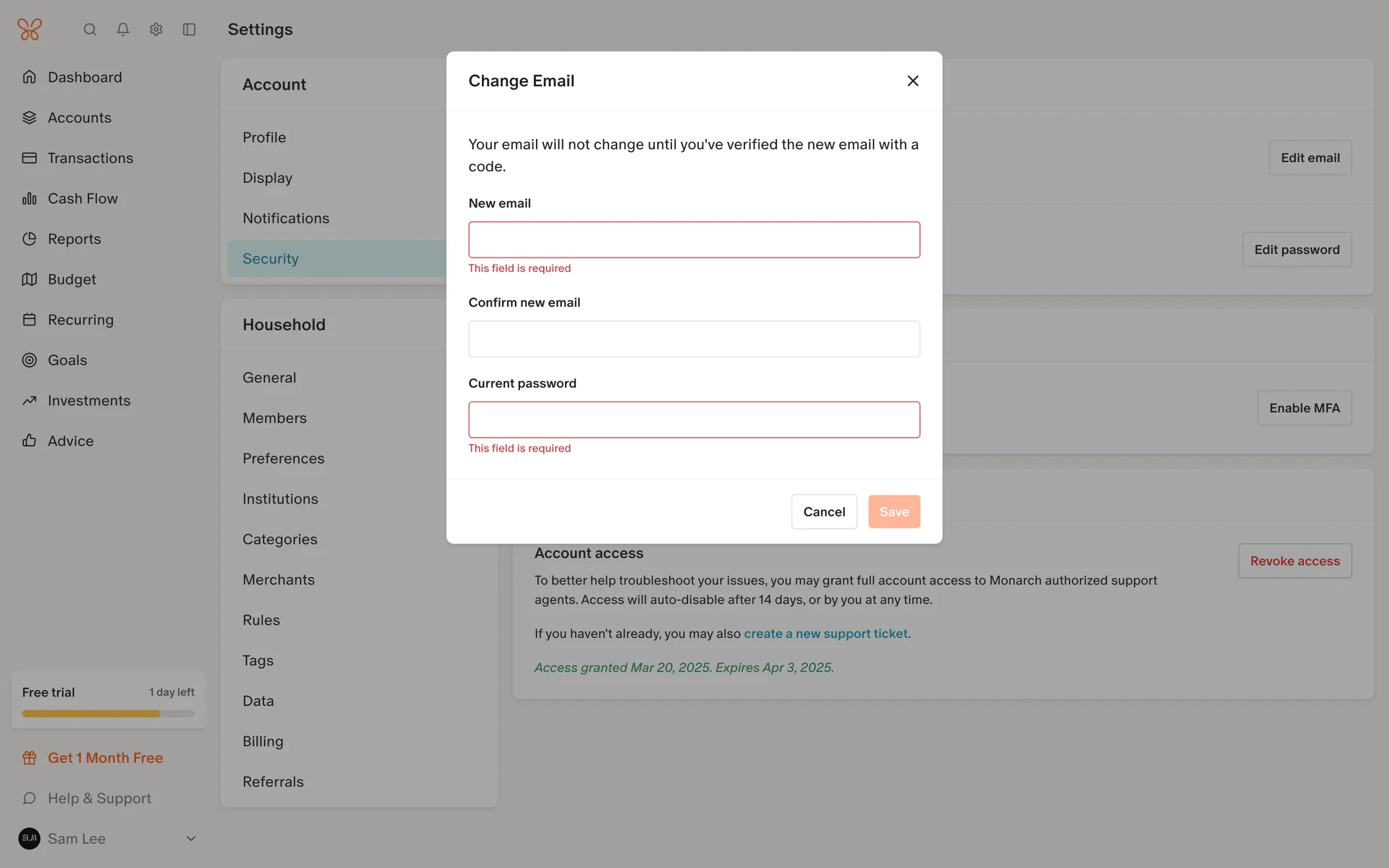
Task: Click the settings gear icon
Action: 156,30
